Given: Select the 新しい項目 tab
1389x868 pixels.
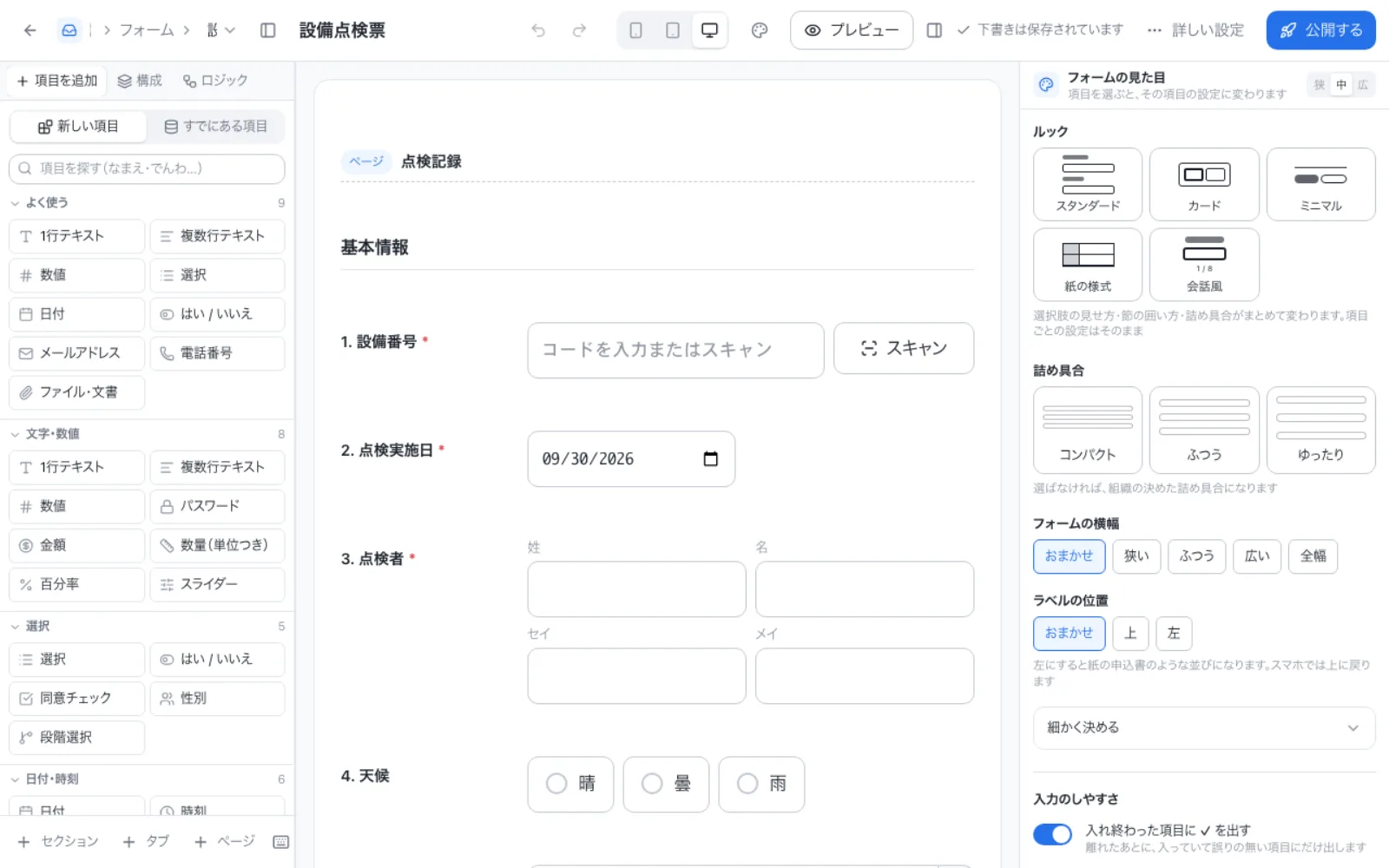Looking at the screenshot, I should coord(78,127).
